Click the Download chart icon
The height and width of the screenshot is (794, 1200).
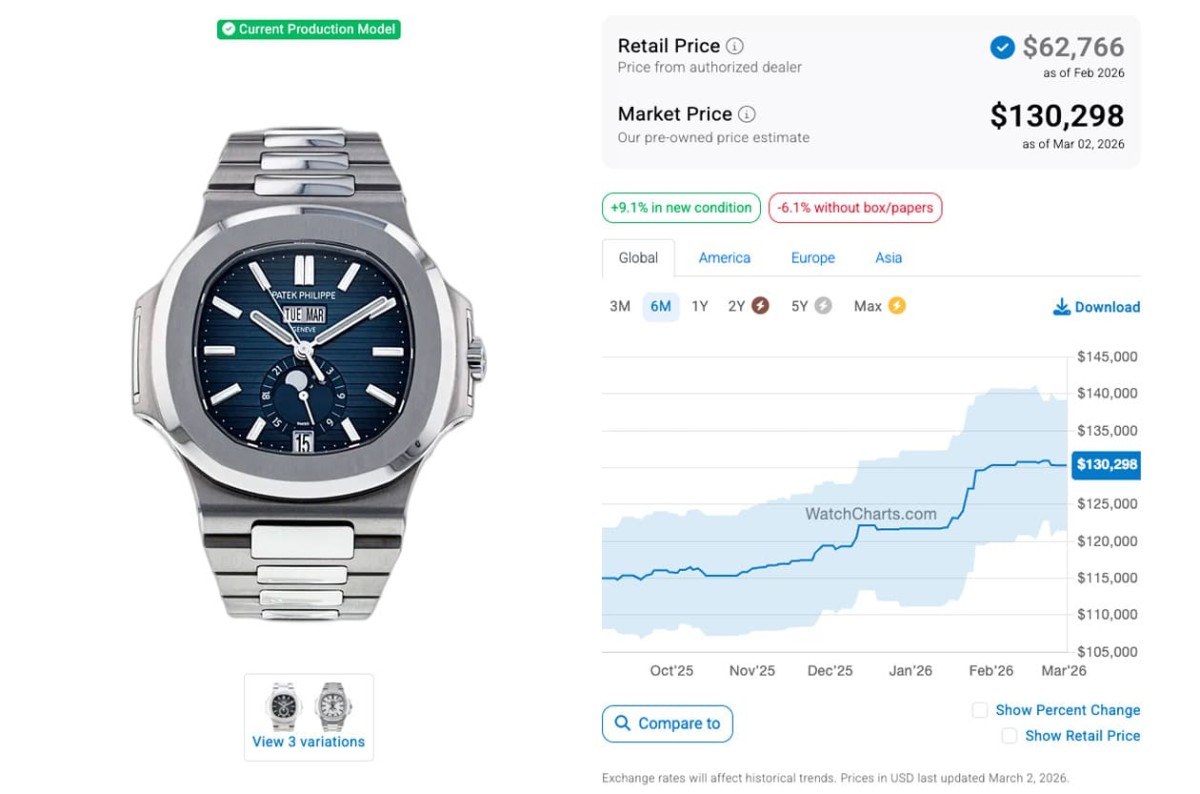pos(1062,307)
